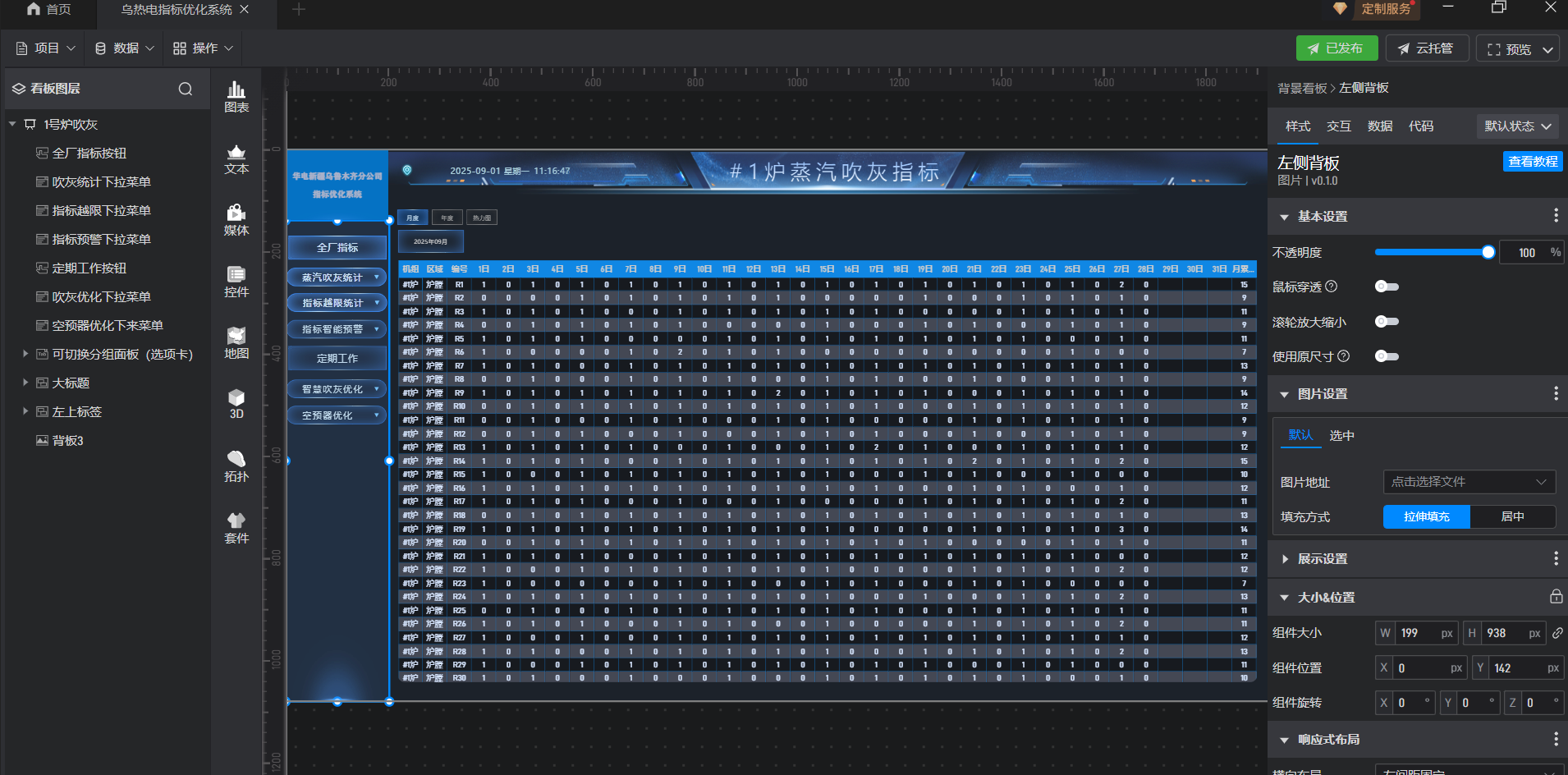
Task: Search layers with the magnifier icon
Action: click(x=186, y=89)
